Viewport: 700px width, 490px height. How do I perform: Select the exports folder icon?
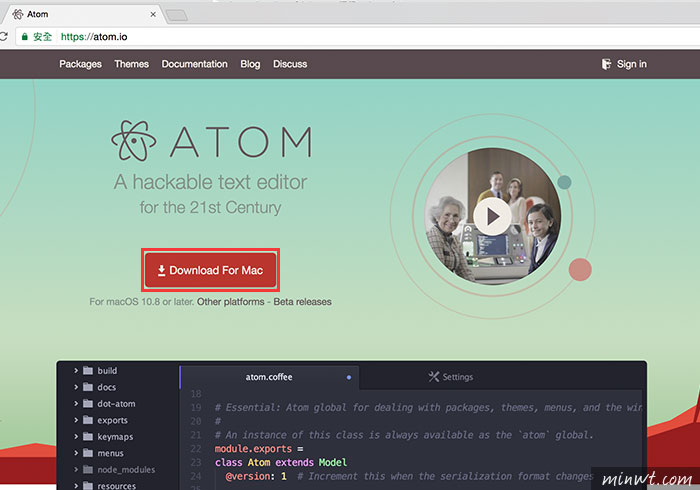pyautogui.click(x=88, y=420)
